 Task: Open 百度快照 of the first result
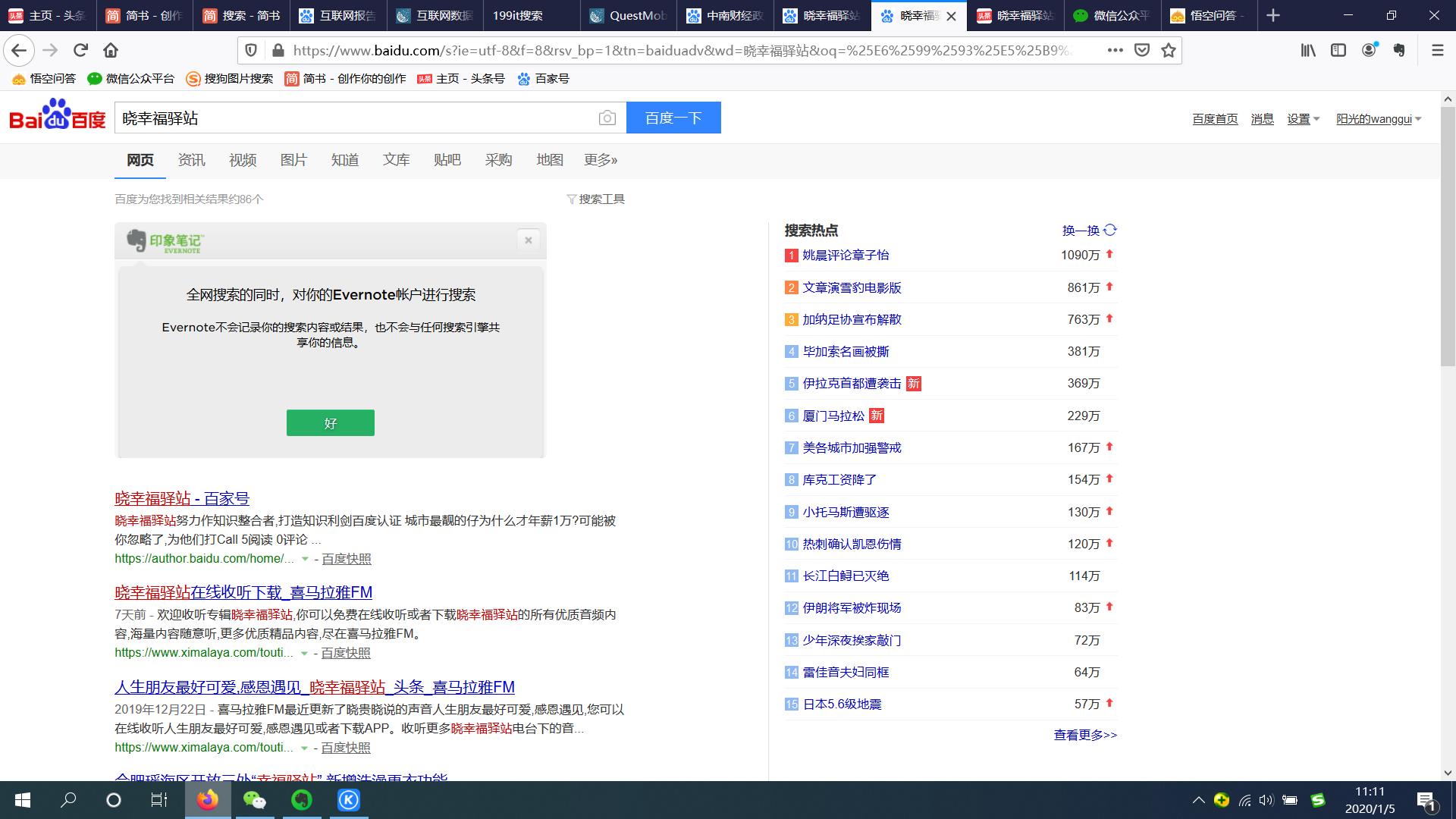point(347,559)
